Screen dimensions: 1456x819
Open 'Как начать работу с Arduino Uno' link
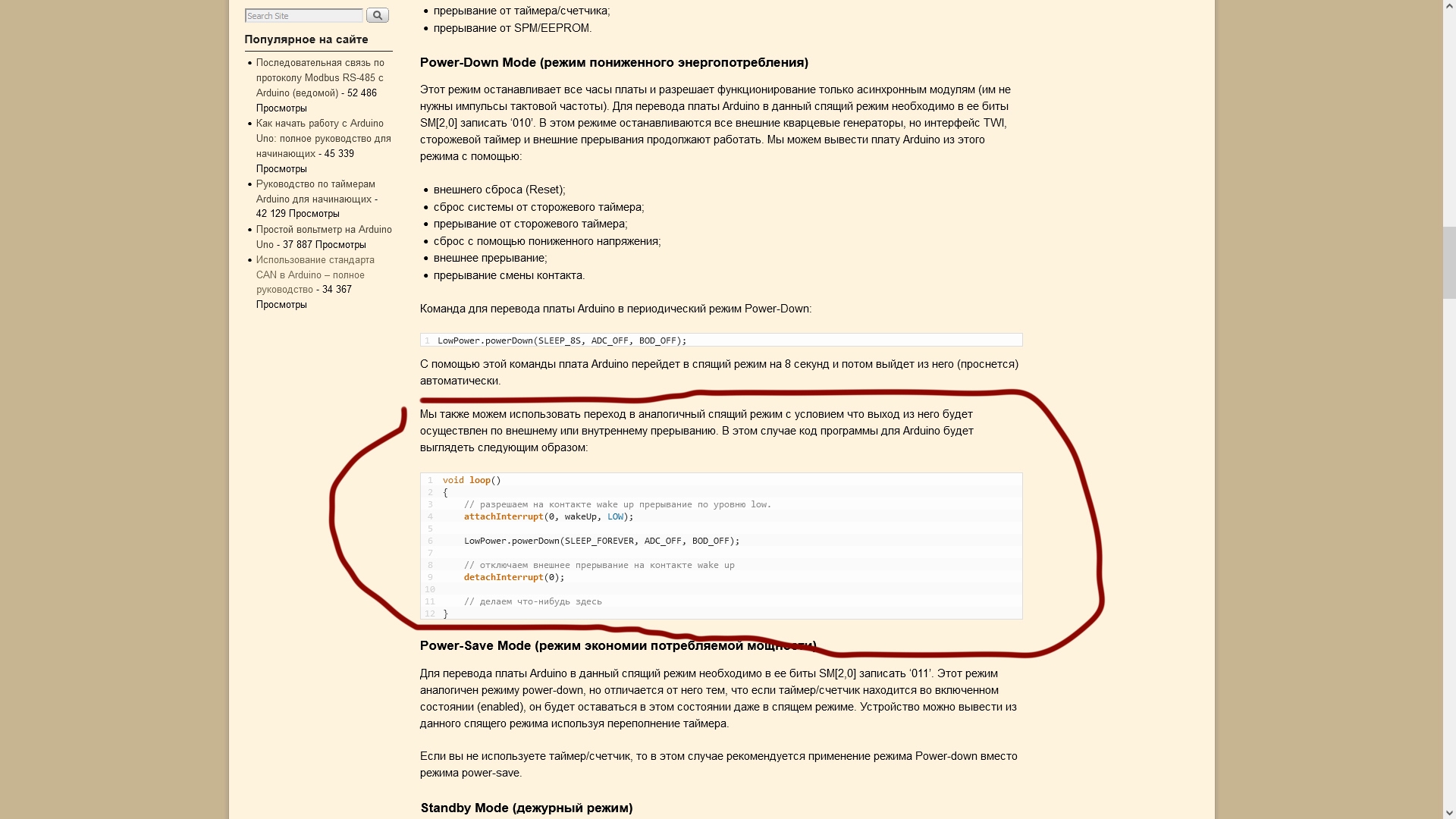323,138
